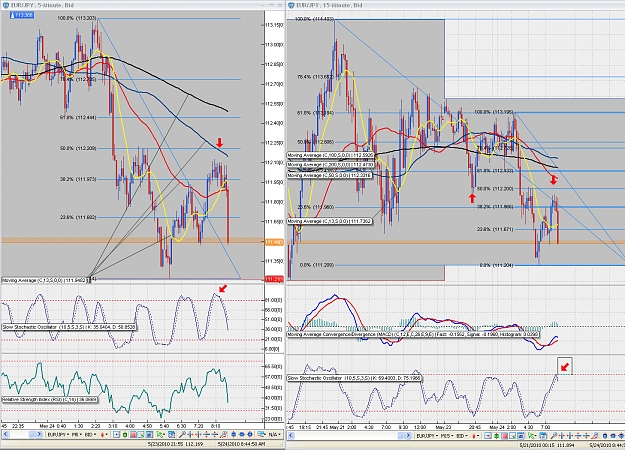The width and height of the screenshot is (625, 450).
Task: Click the 23.6% (111.682) Fibonacci label
Action: (78, 217)
